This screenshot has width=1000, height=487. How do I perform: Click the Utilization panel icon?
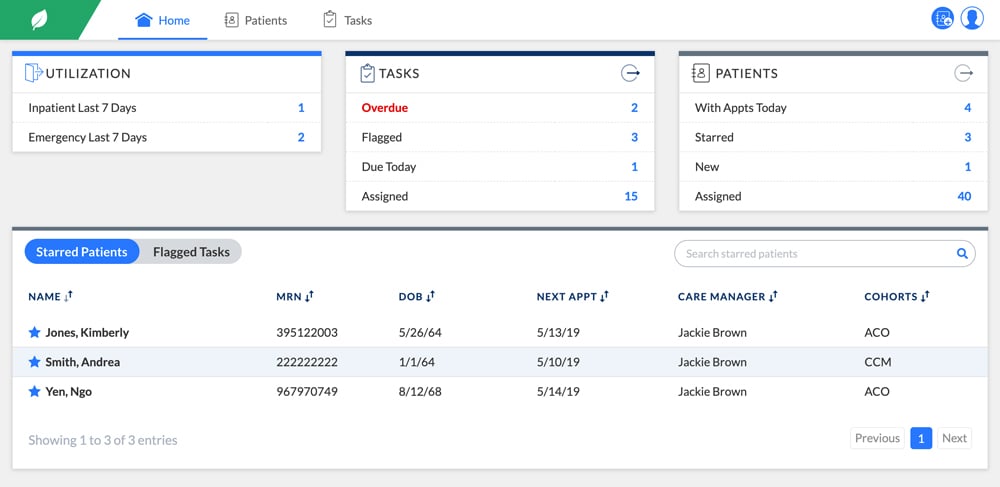(34, 73)
